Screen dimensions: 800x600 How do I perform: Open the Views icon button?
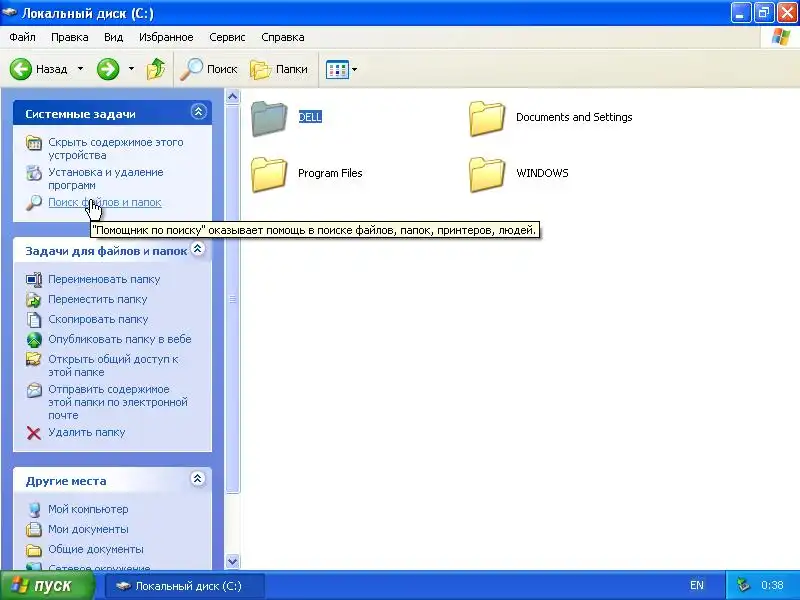pyautogui.click(x=337, y=69)
